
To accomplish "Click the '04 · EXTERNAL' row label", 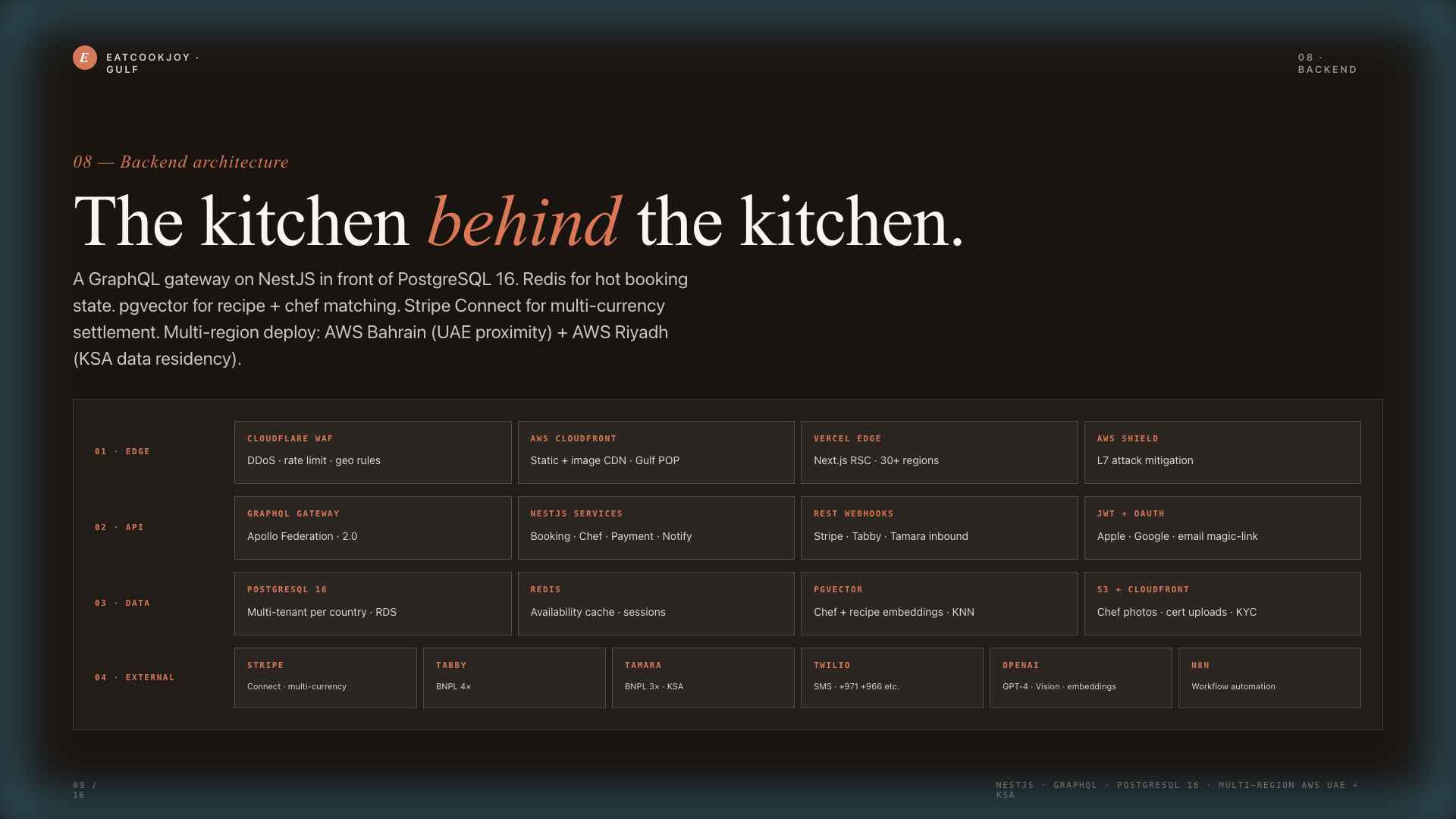I will 134,678.
